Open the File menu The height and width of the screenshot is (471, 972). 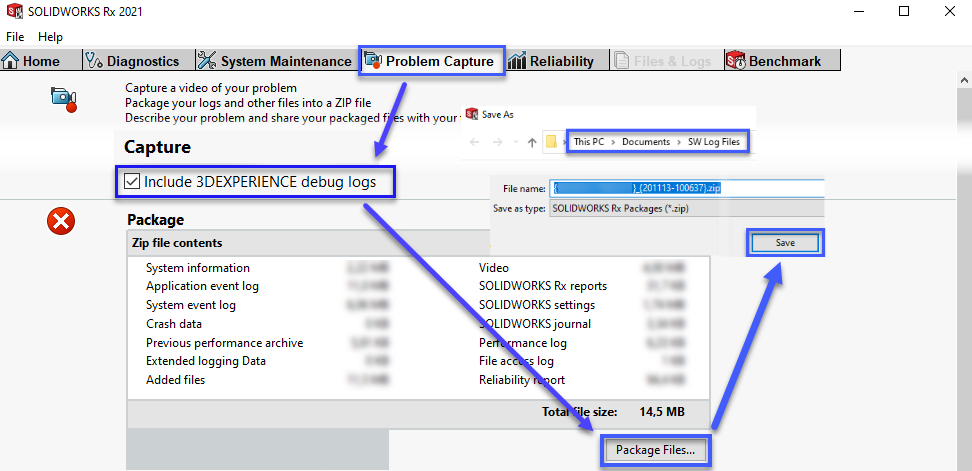coord(15,37)
